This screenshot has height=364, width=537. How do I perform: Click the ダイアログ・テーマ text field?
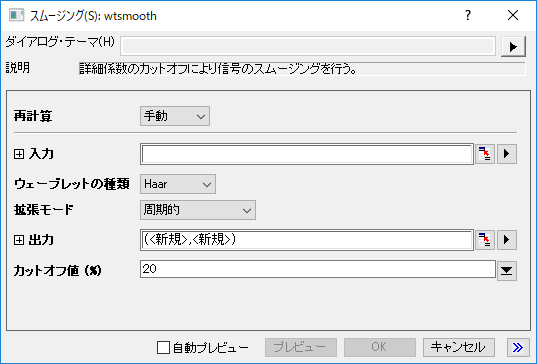pos(308,46)
